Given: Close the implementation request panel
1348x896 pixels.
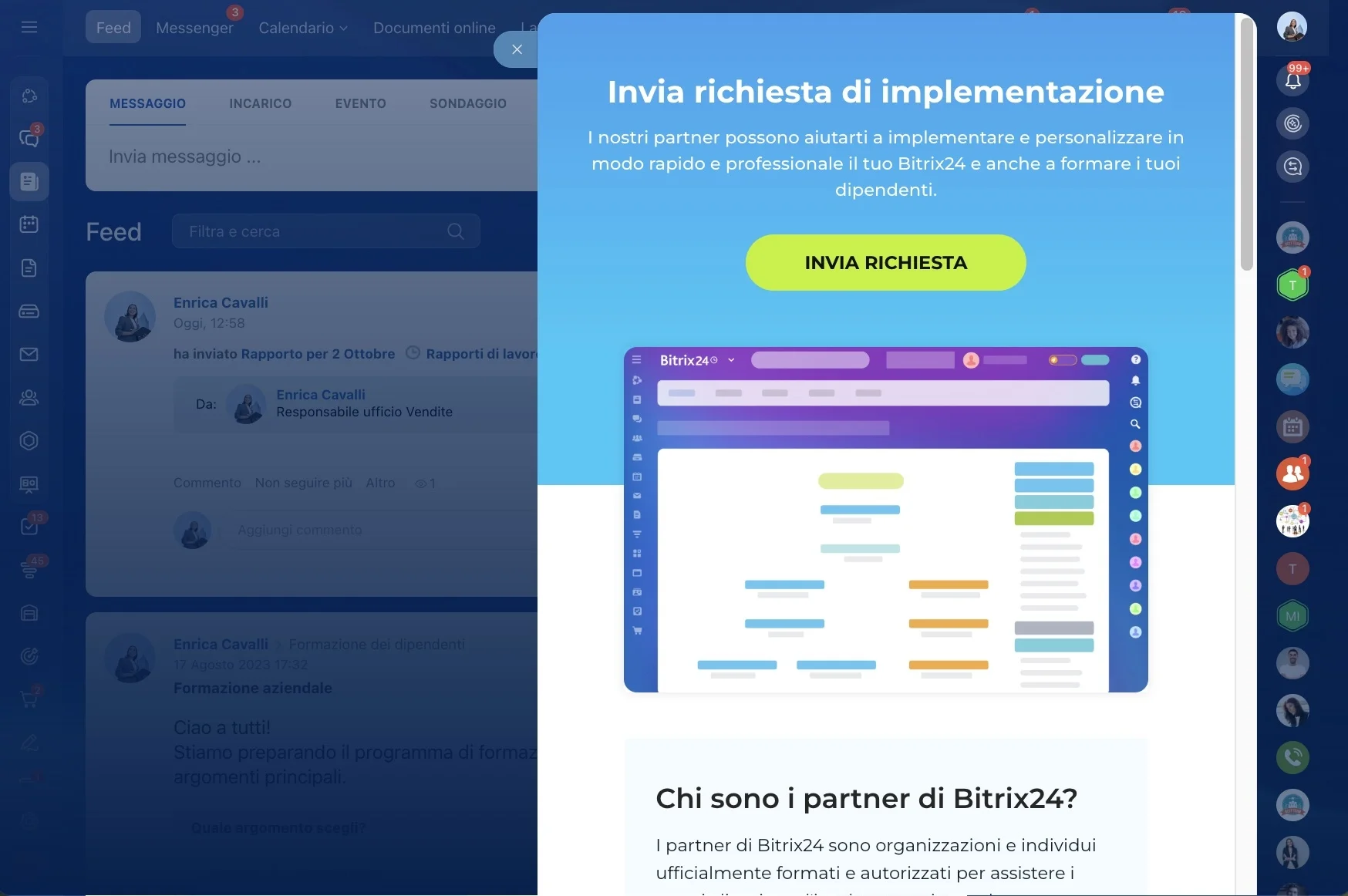Looking at the screenshot, I should 517,49.
